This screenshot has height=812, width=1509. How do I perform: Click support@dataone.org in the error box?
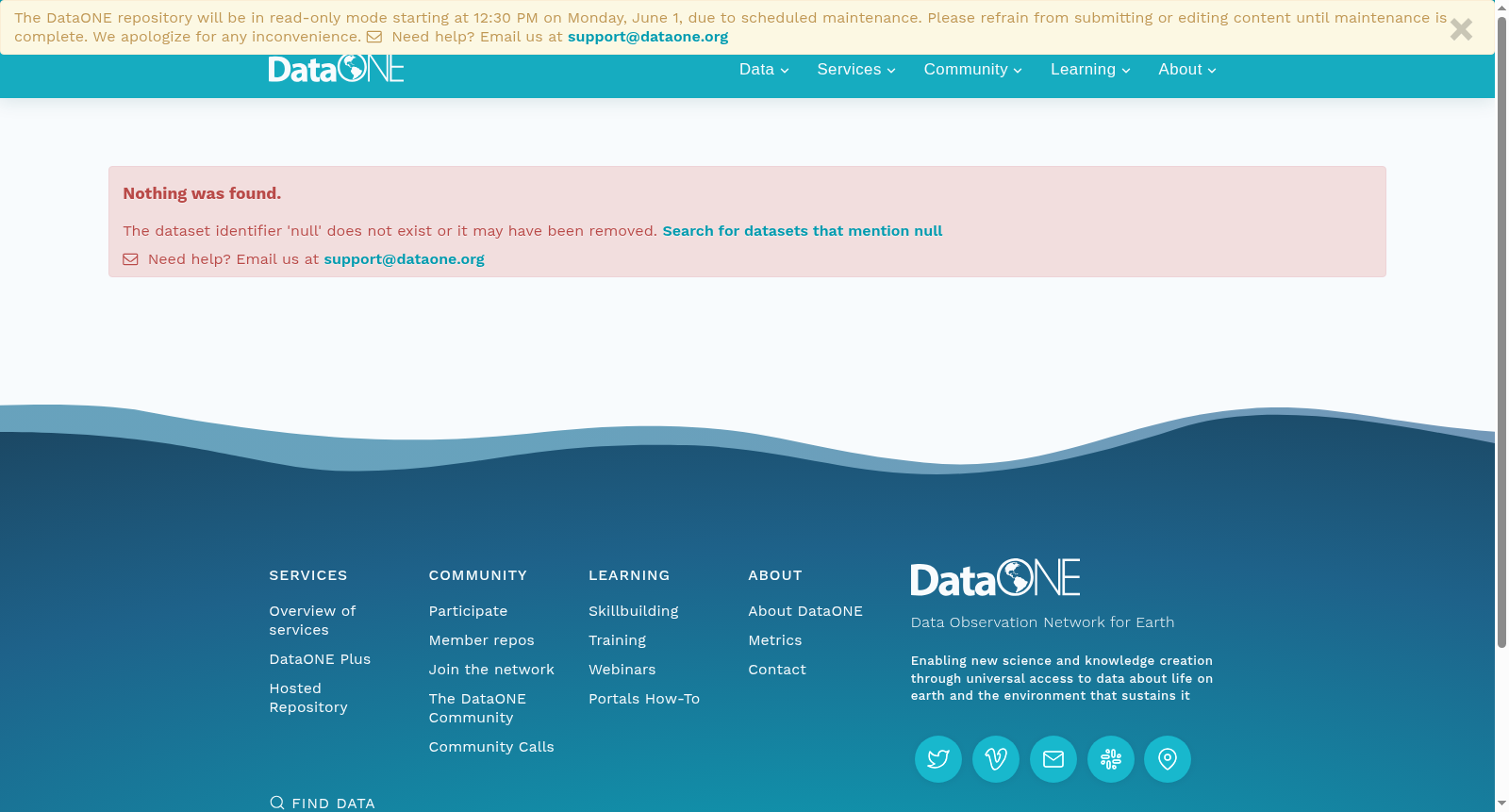coord(404,259)
